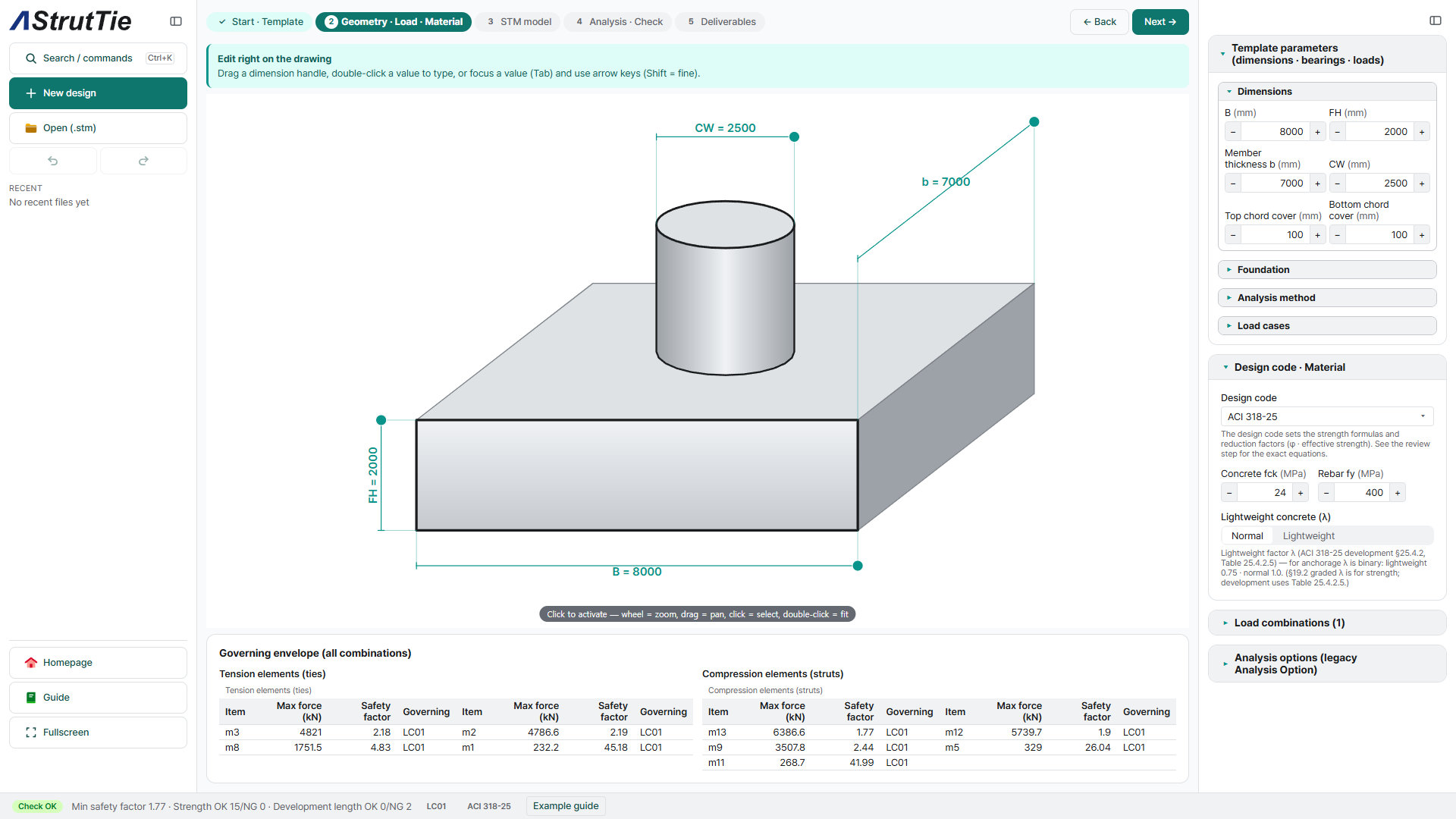
Task: Expand Load combinations (1) panel
Action: 1327,623
